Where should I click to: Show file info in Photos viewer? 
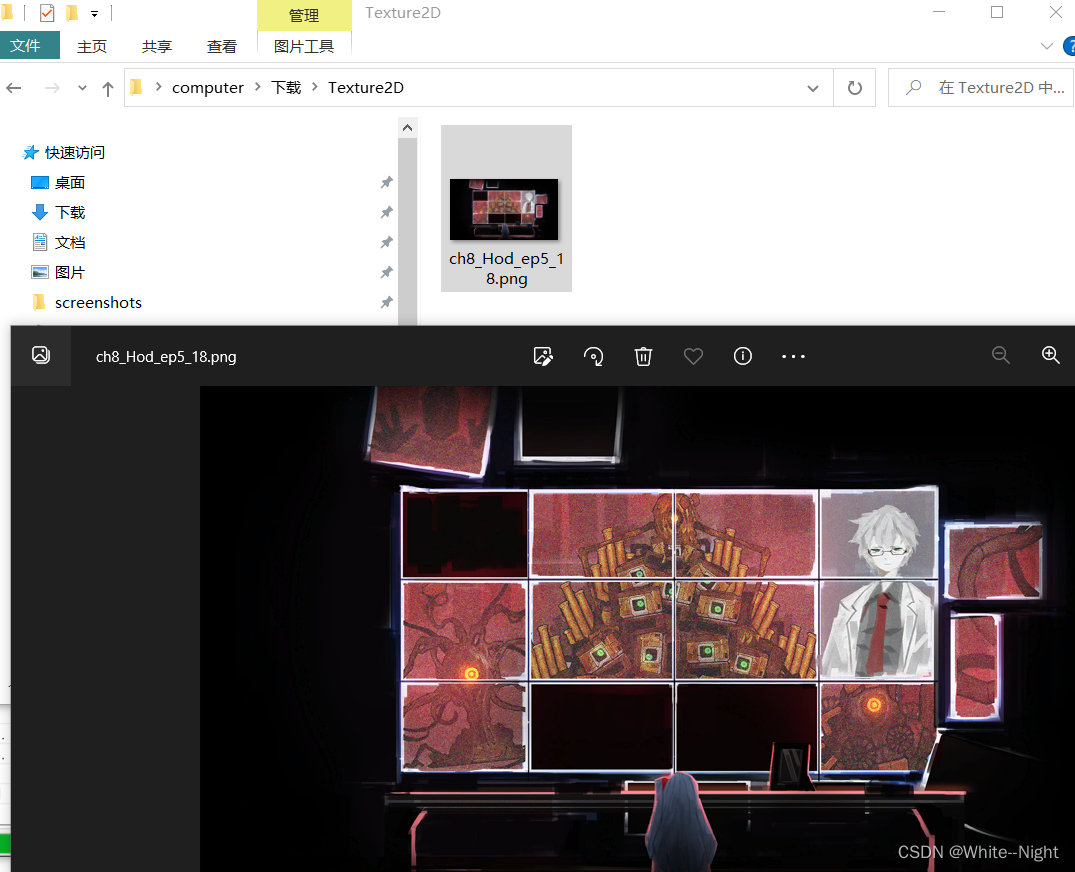(x=742, y=356)
